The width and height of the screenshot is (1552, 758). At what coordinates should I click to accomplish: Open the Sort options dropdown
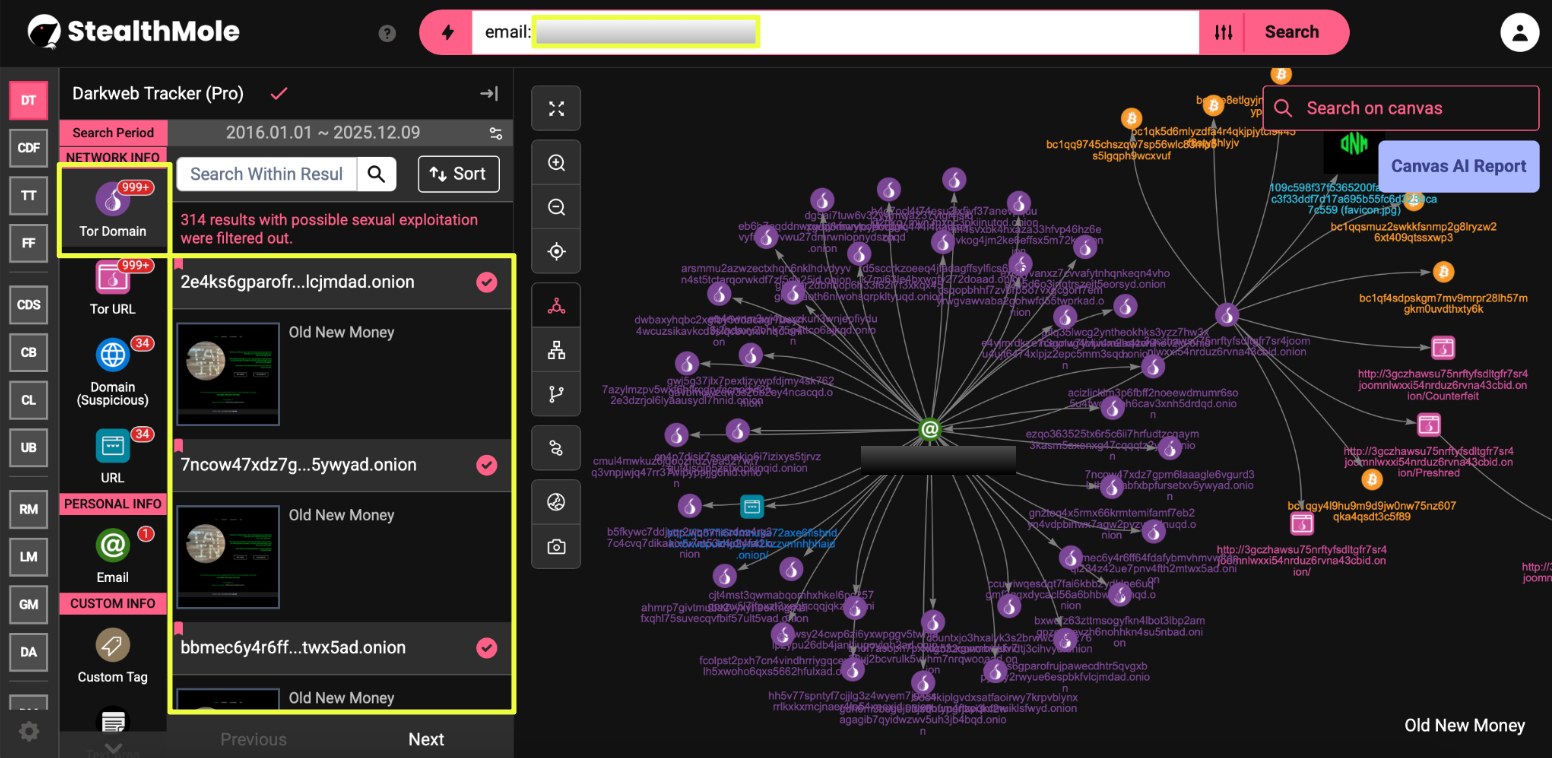[457, 174]
